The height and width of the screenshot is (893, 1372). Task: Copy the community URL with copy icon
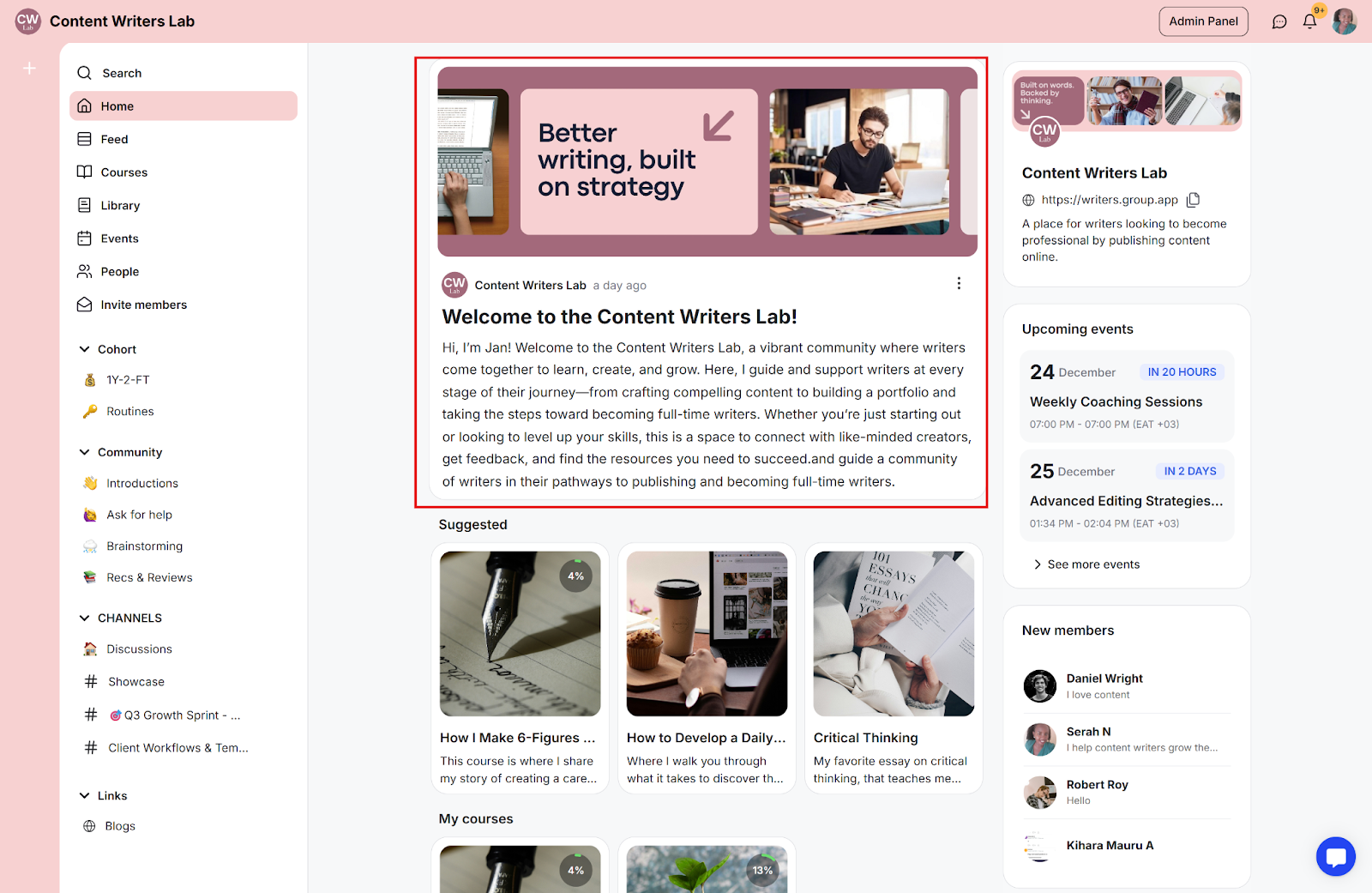pos(1193,200)
